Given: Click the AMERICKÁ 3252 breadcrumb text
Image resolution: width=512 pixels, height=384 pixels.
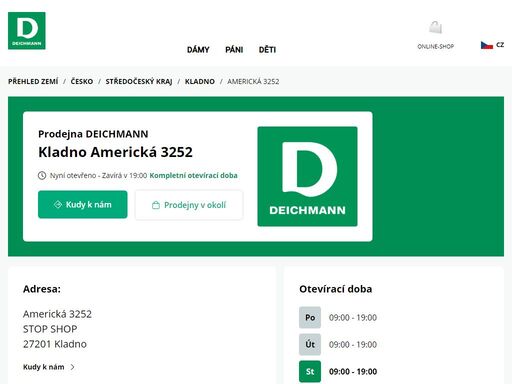Looking at the screenshot, I should tap(253, 81).
